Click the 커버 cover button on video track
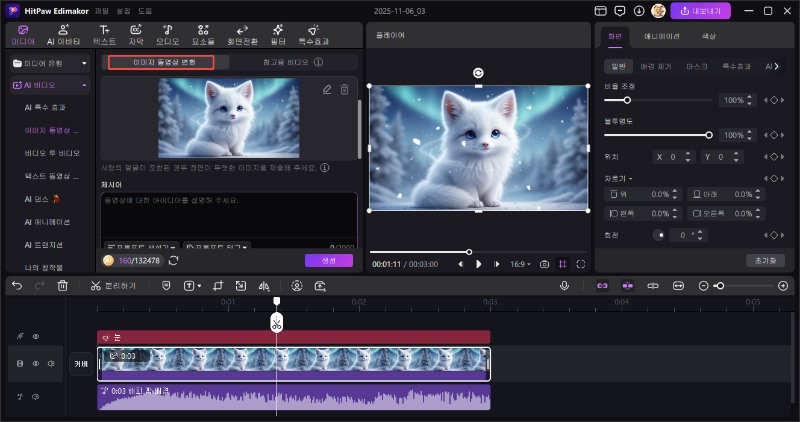This screenshot has width=800, height=422. coord(81,364)
